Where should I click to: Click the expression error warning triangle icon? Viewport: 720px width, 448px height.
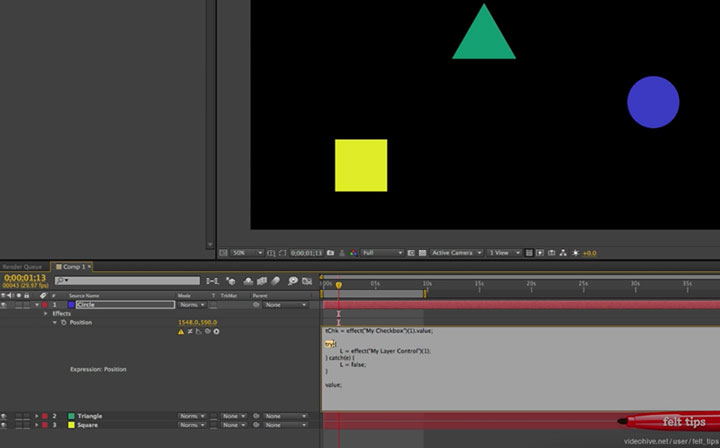click(181, 331)
